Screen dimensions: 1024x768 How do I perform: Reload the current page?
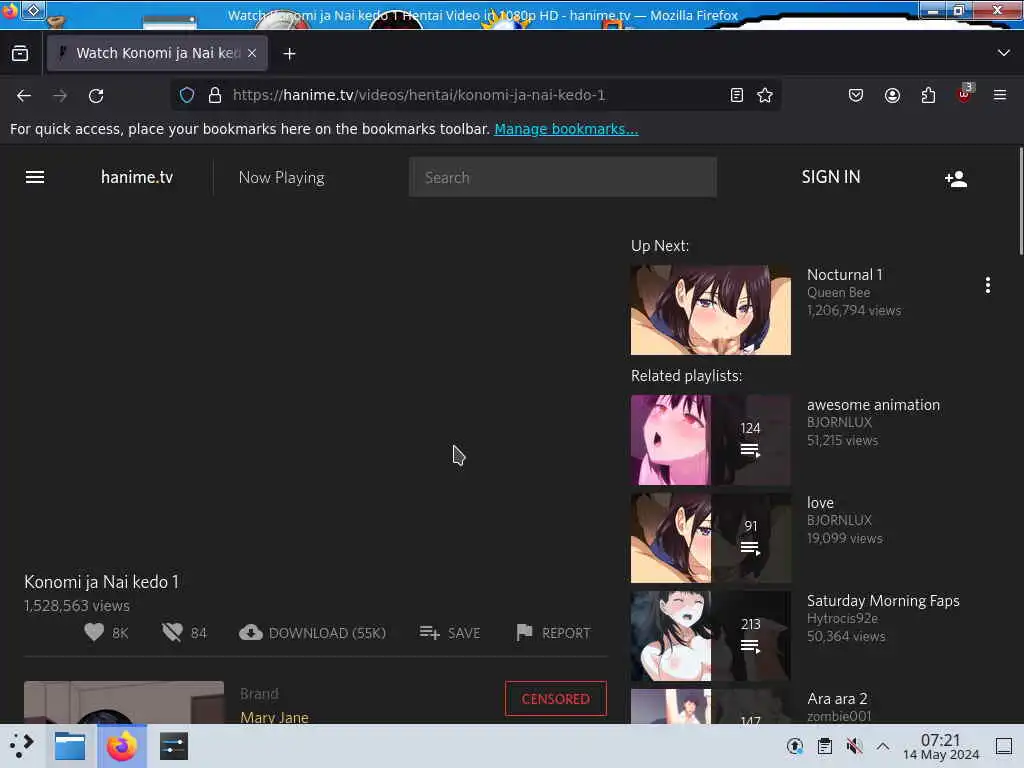[x=96, y=95]
